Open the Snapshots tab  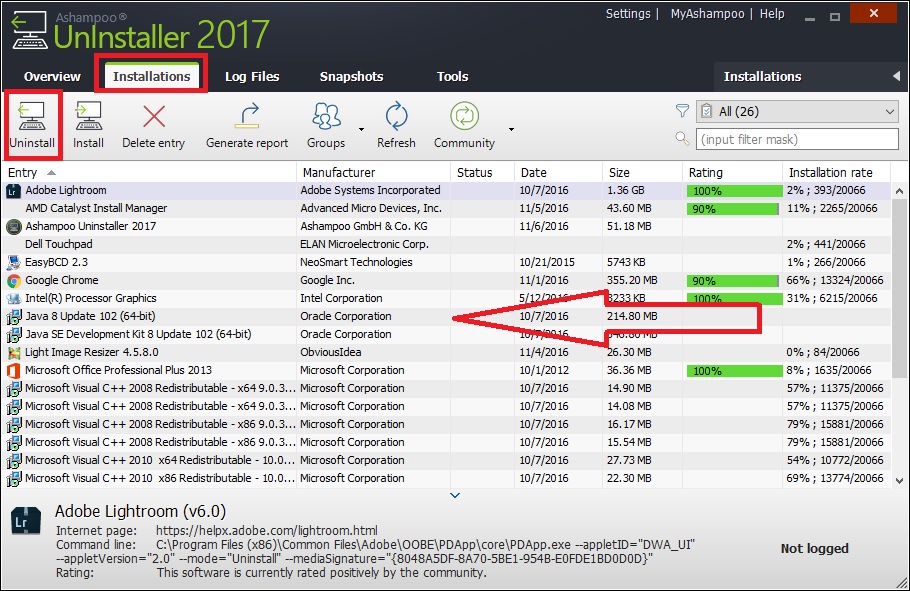[352, 76]
